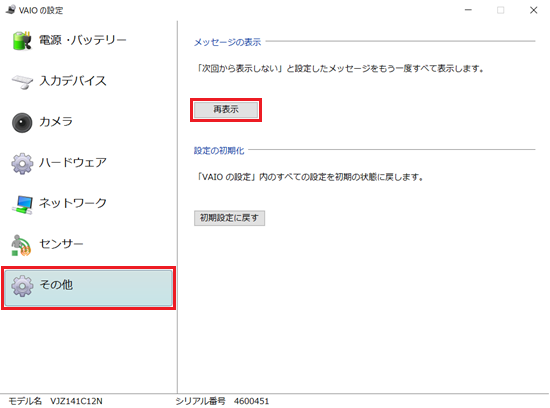Click the モデル名 status bar label

[25, 401]
